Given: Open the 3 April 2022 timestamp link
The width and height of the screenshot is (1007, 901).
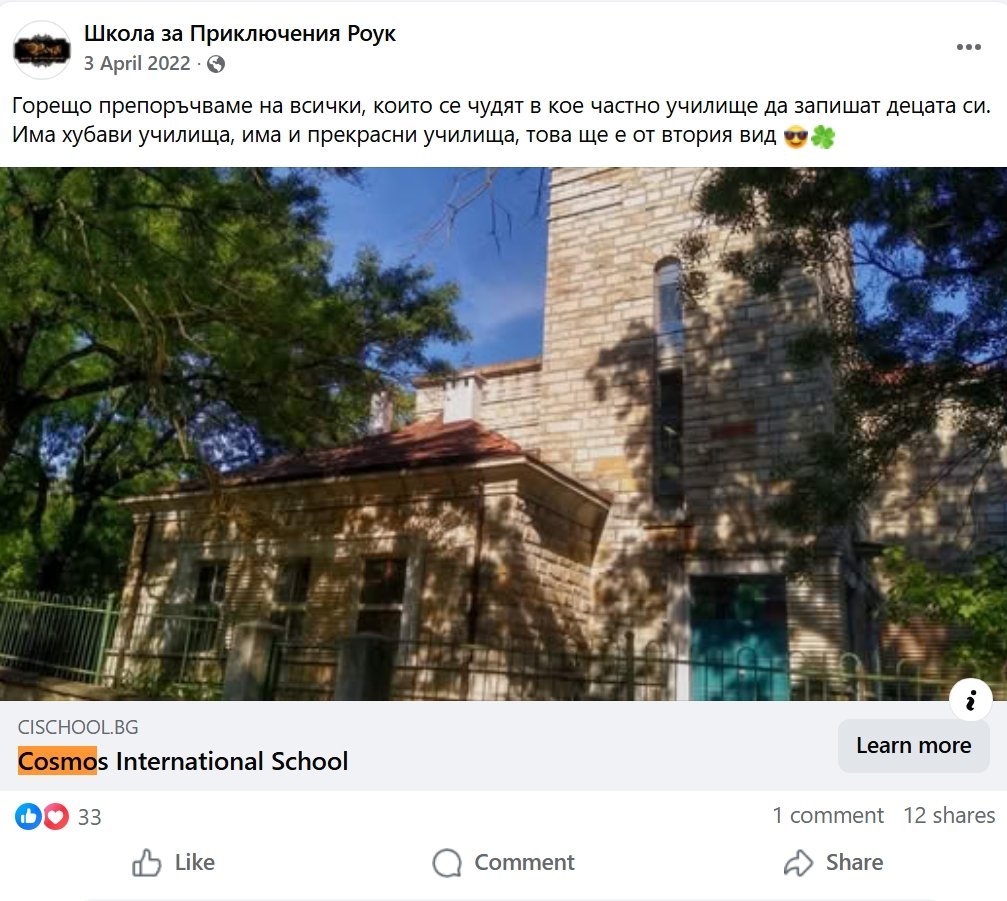Looking at the screenshot, I should tap(137, 64).
